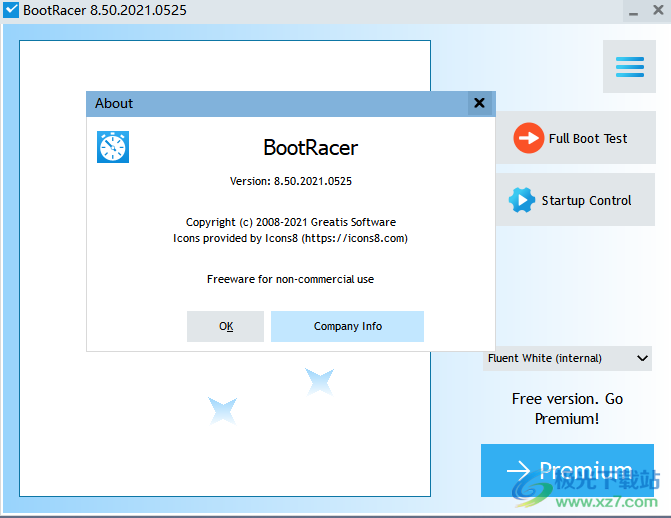Click the Free version. Go Premium! text
Viewport: 671px width, 518px height.
point(567,409)
